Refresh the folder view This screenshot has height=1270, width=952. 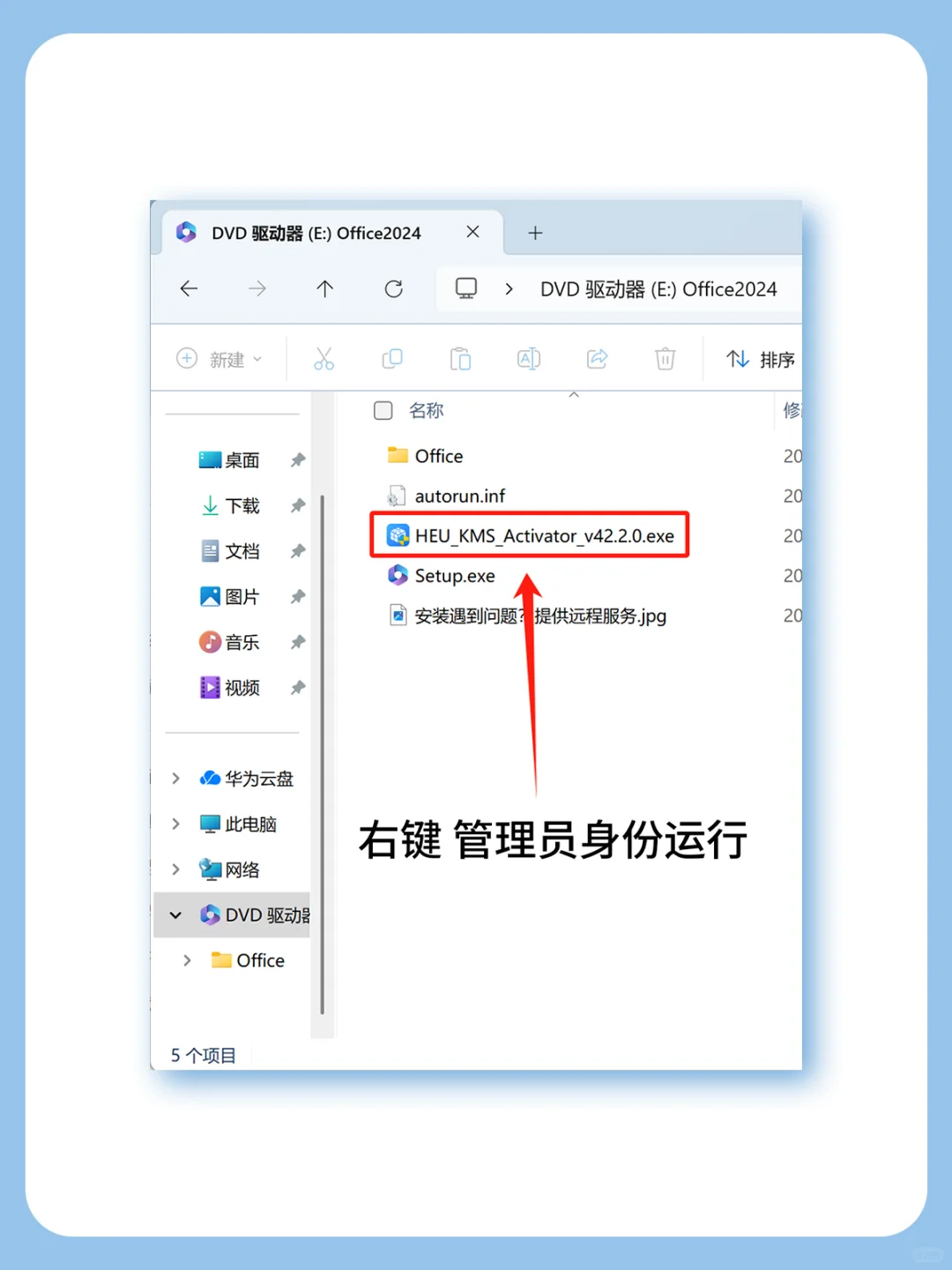[x=393, y=288]
